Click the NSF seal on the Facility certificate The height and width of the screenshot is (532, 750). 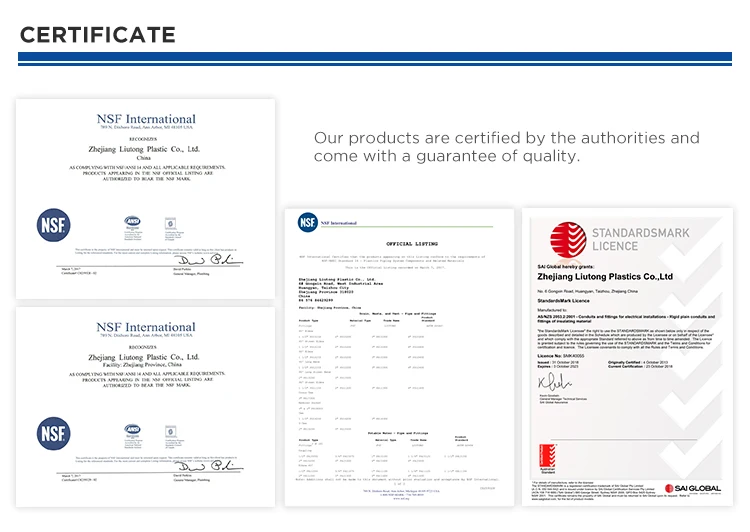[x=53, y=433]
